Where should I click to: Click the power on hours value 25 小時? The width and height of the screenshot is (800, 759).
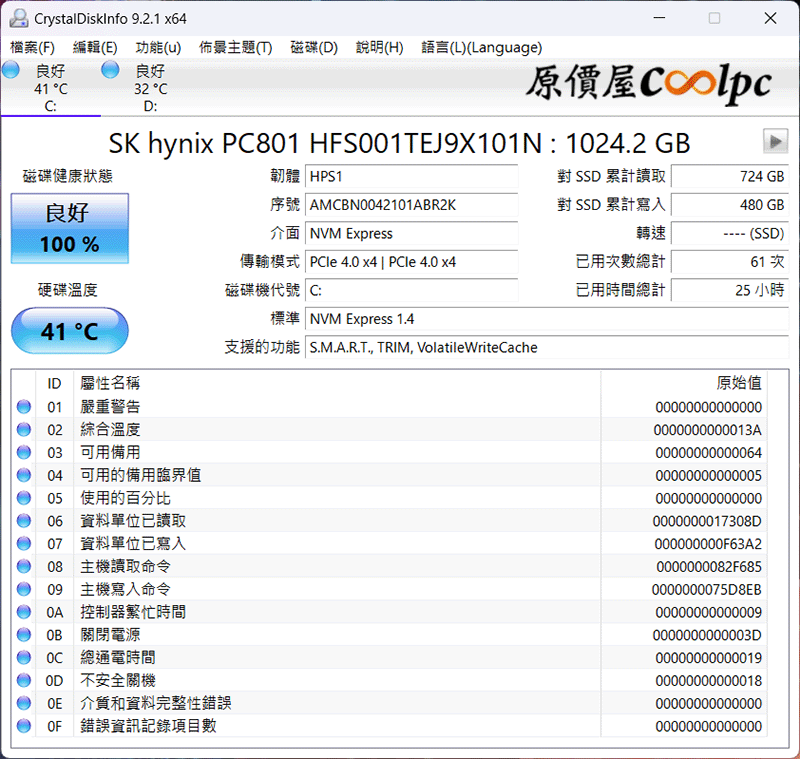coord(730,291)
